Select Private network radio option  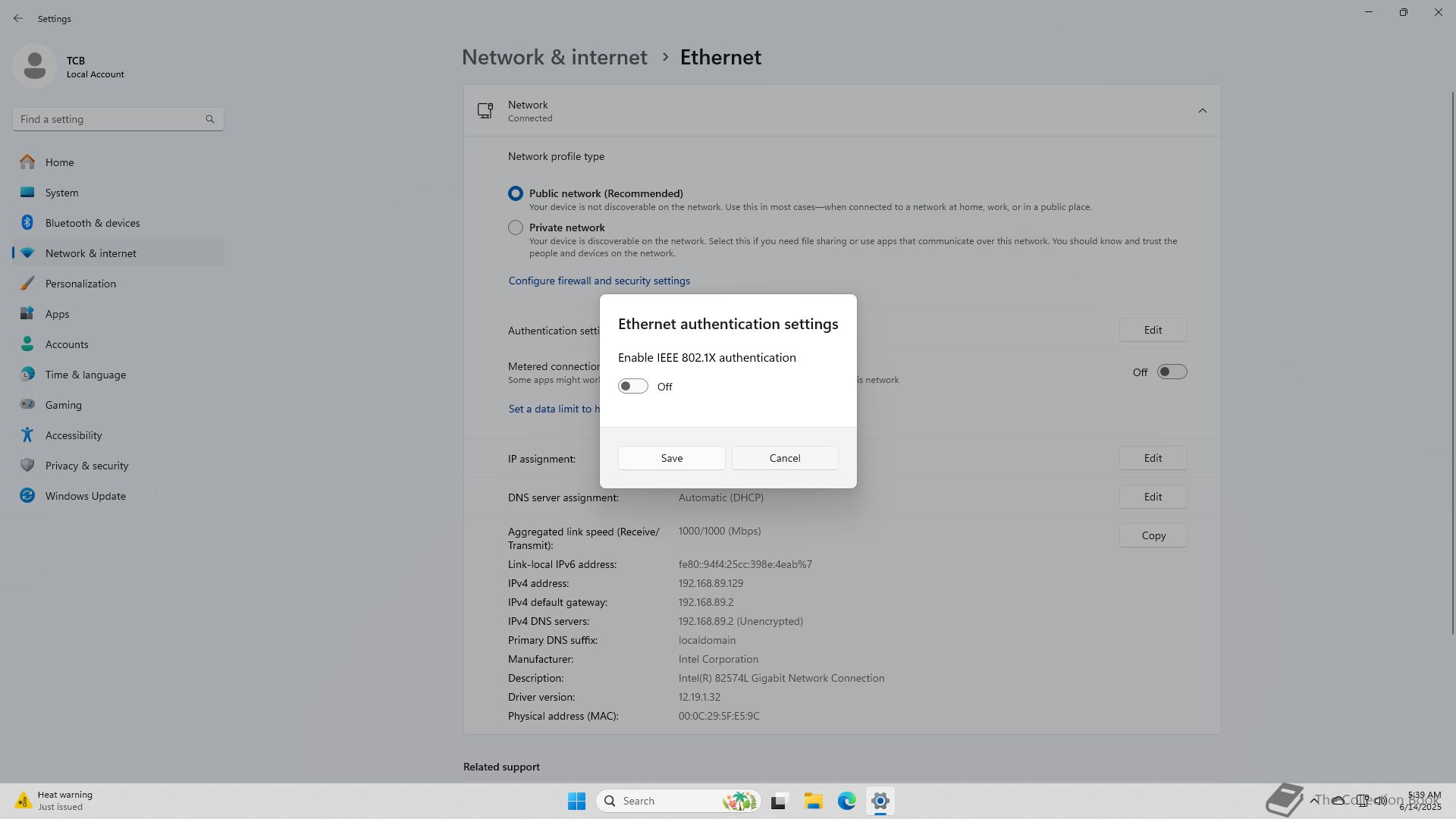pos(516,227)
